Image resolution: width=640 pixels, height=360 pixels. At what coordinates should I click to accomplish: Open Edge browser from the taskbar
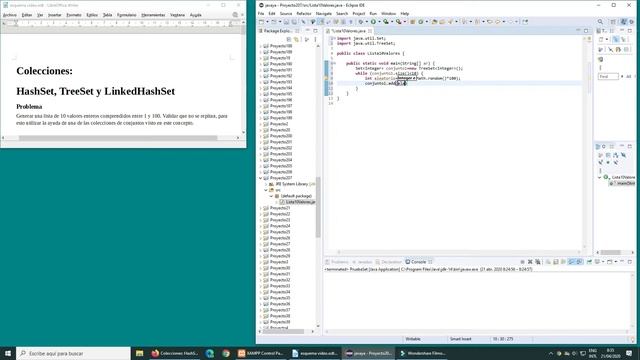click(x=210, y=353)
